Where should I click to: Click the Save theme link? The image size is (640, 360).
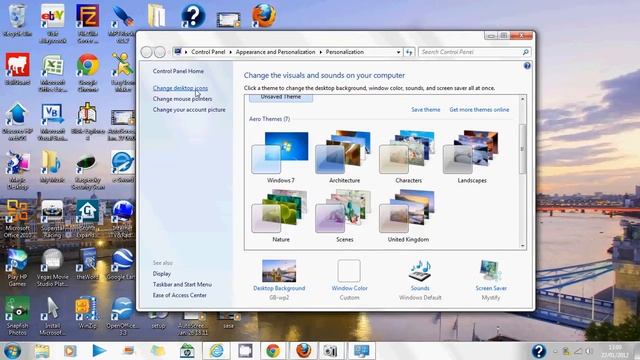click(x=425, y=109)
